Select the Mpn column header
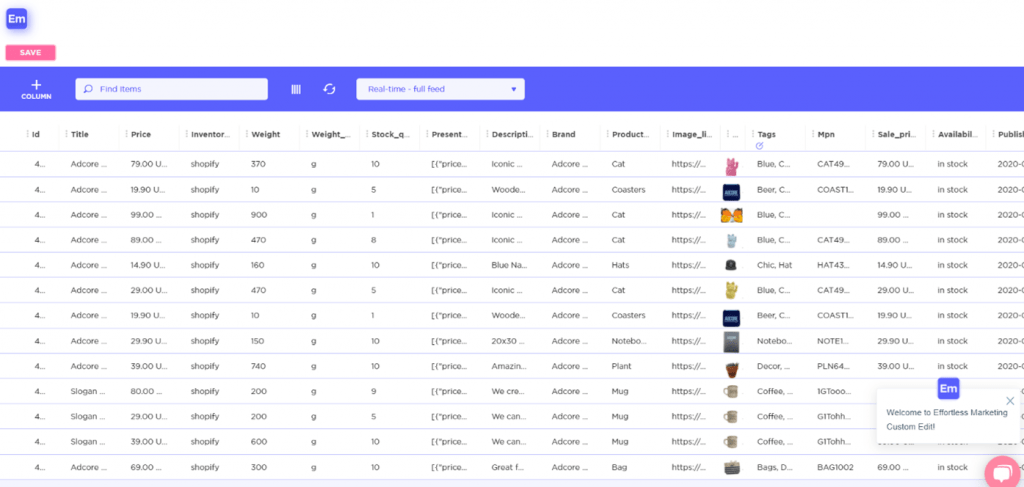This screenshot has width=1024, height=487. click(x=826, y=134)
